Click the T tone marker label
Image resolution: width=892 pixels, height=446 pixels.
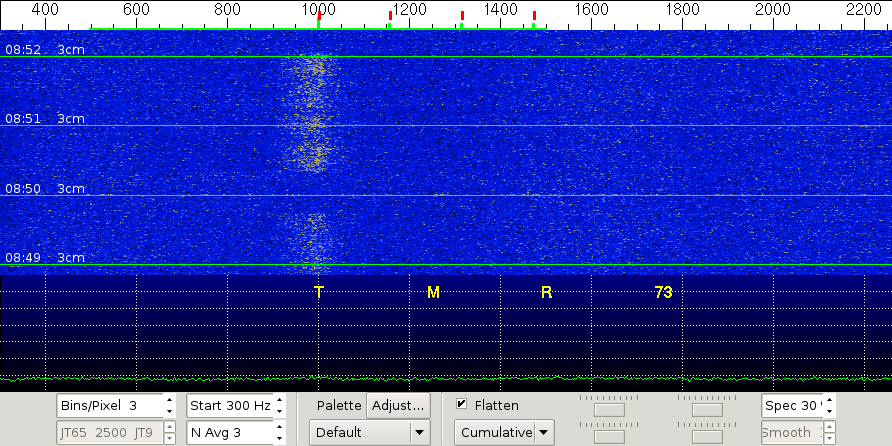319,292
